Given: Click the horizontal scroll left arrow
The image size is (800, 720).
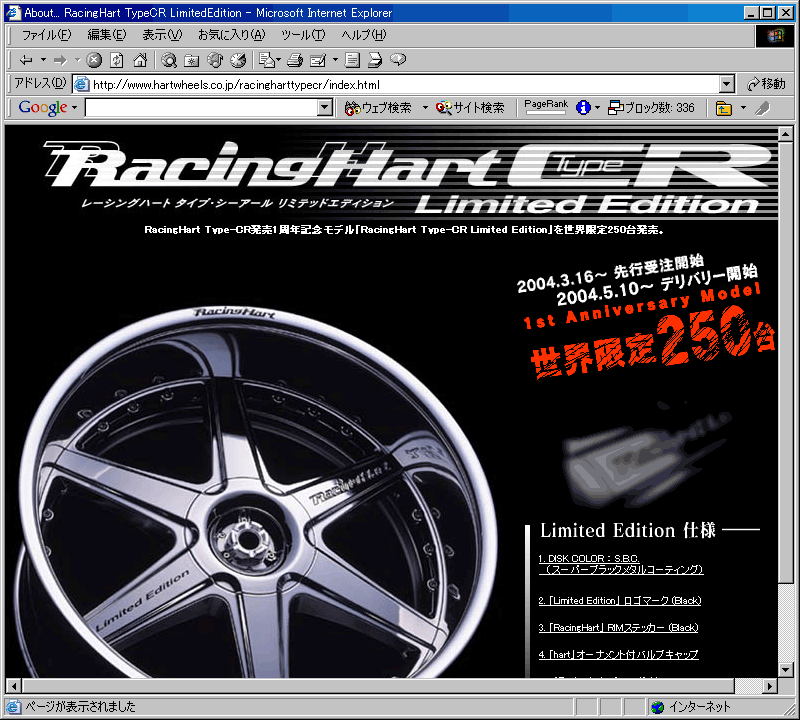Looking at the screenshot, I should pyautogui.click(x=14, y=686).
